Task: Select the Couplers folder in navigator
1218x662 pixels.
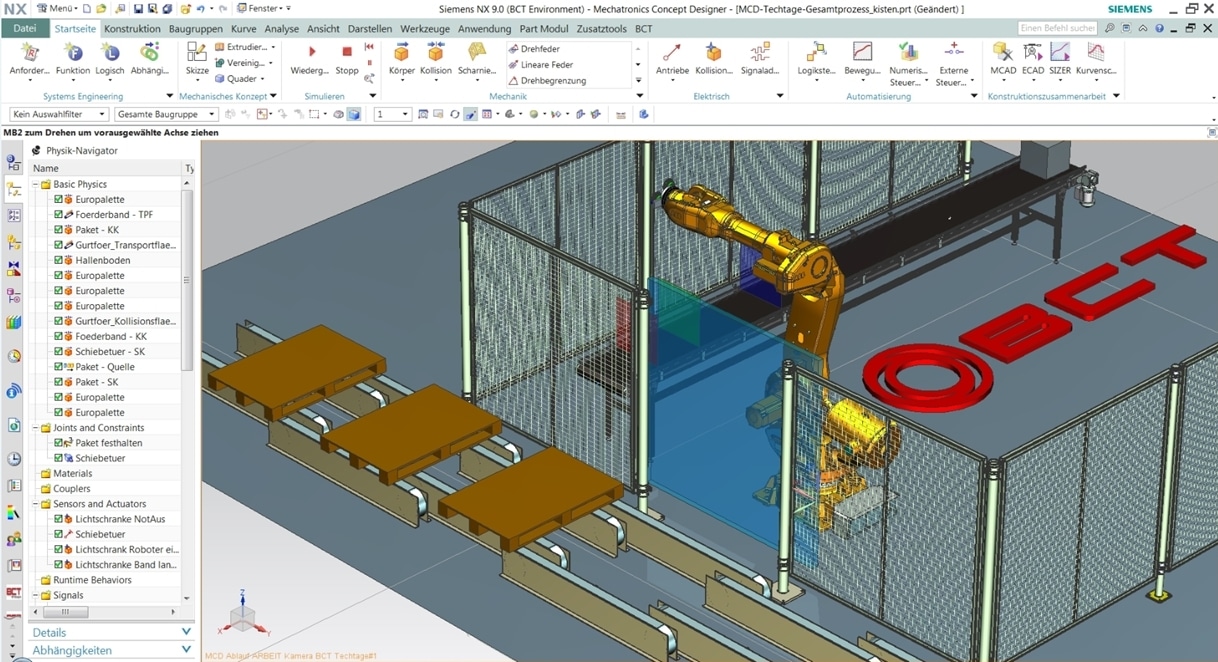Action: pyautogui.click(x=71, y=489)
